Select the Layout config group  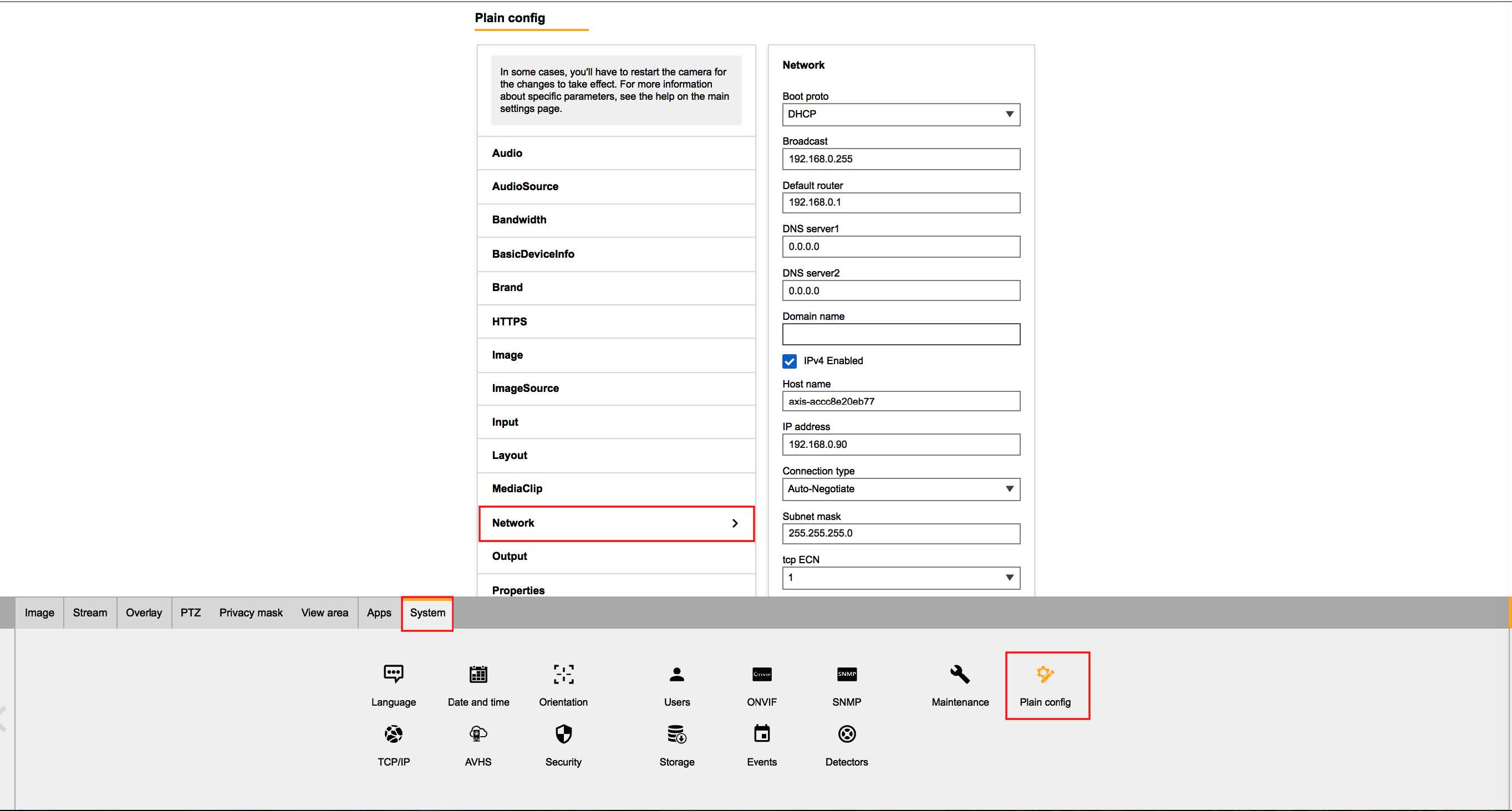pyautogui.click(x=617, y=455)
